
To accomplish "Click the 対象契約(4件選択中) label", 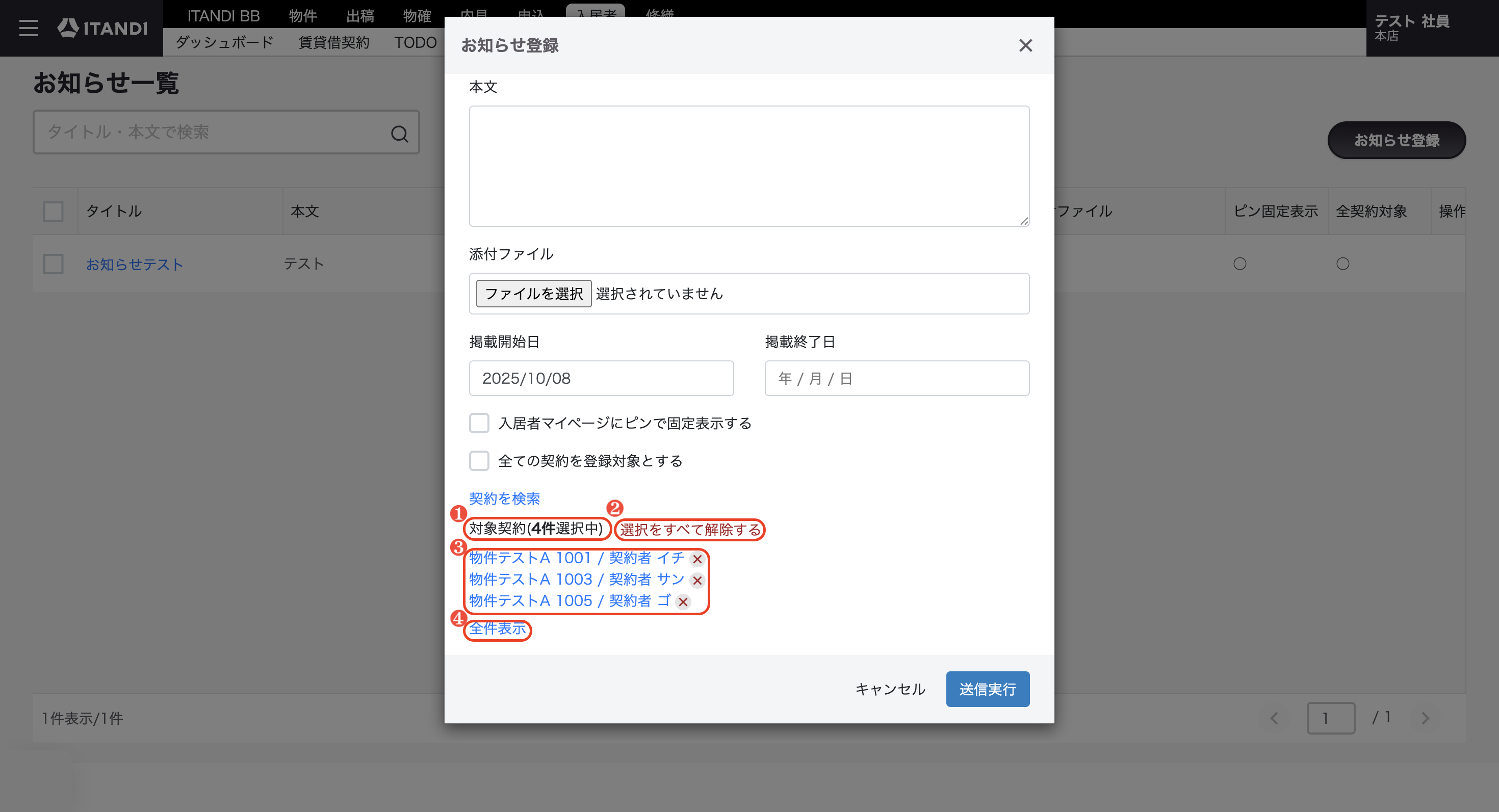I will click(536, 529).
